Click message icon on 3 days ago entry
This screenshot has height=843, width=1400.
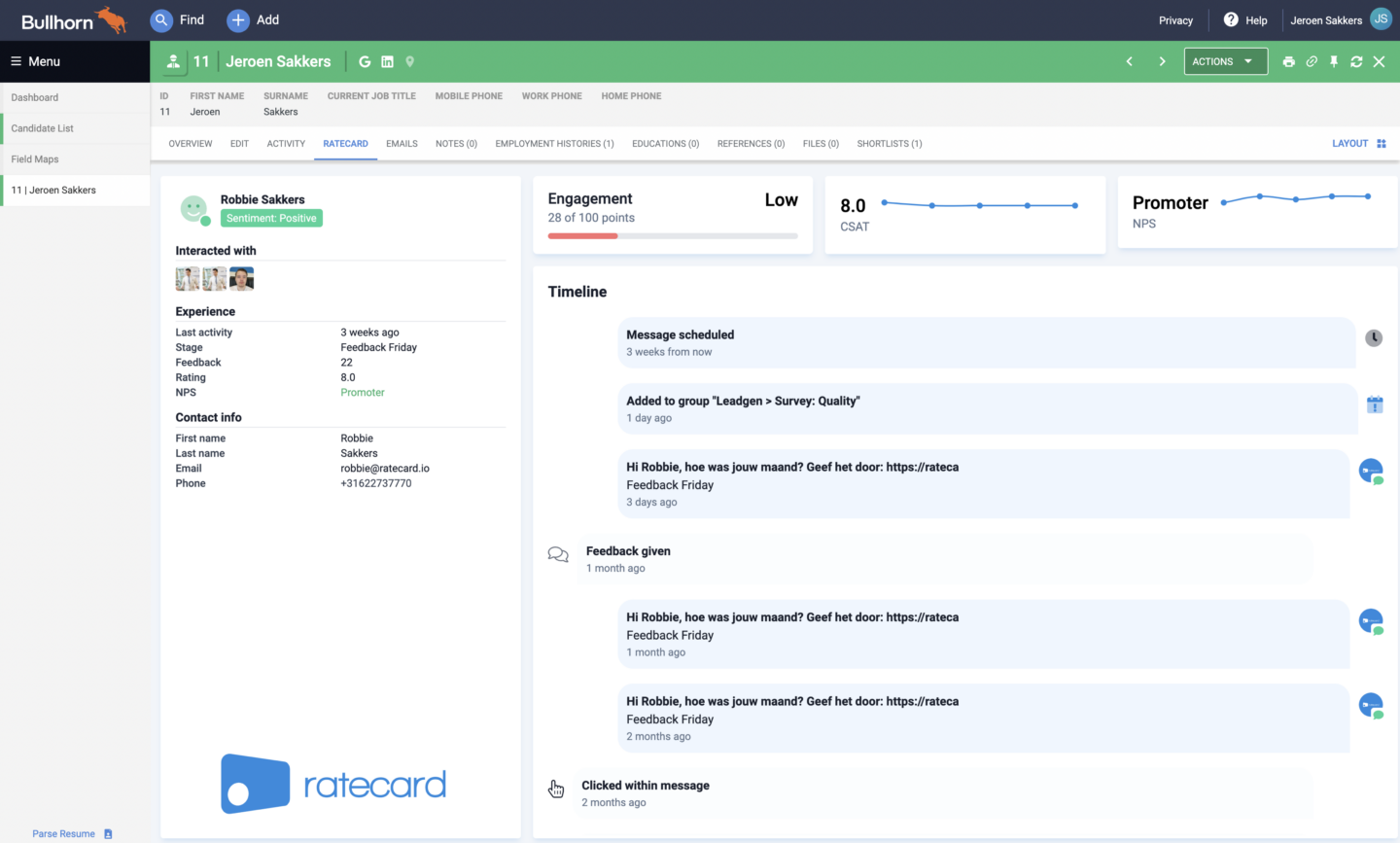point(1371,472)
